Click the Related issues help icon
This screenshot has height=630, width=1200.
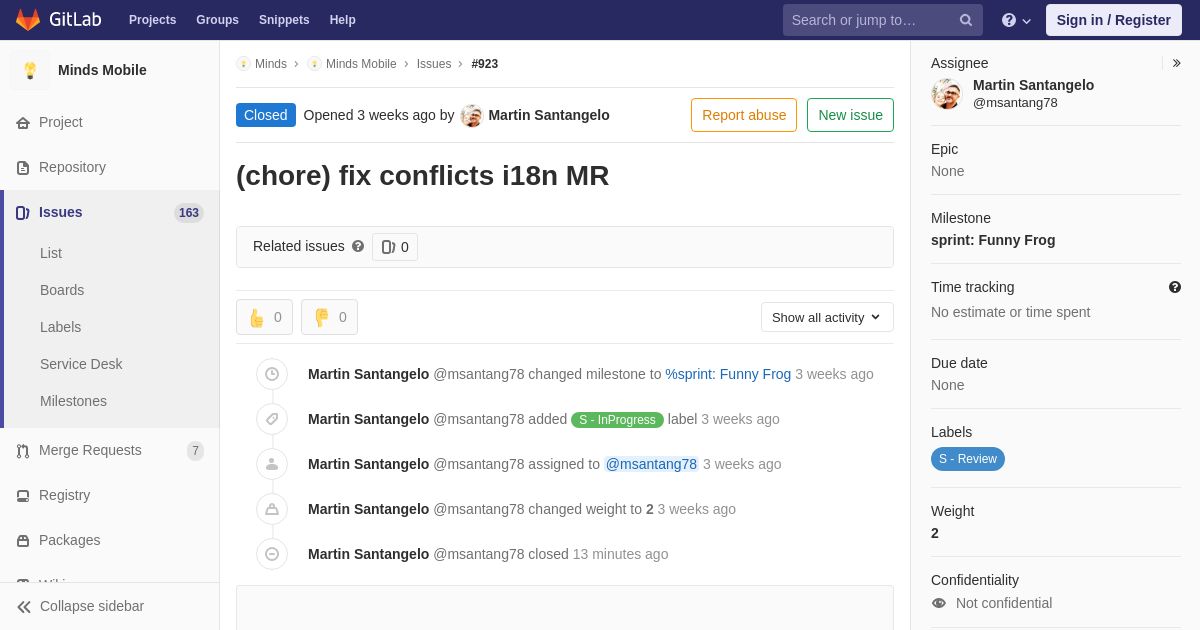coord(358,246)
